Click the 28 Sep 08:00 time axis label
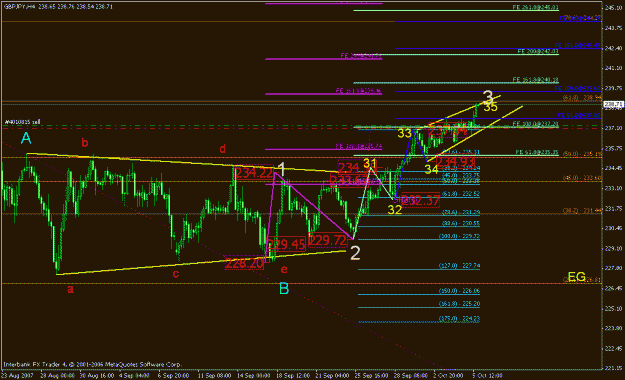 [x=411, y=375]
